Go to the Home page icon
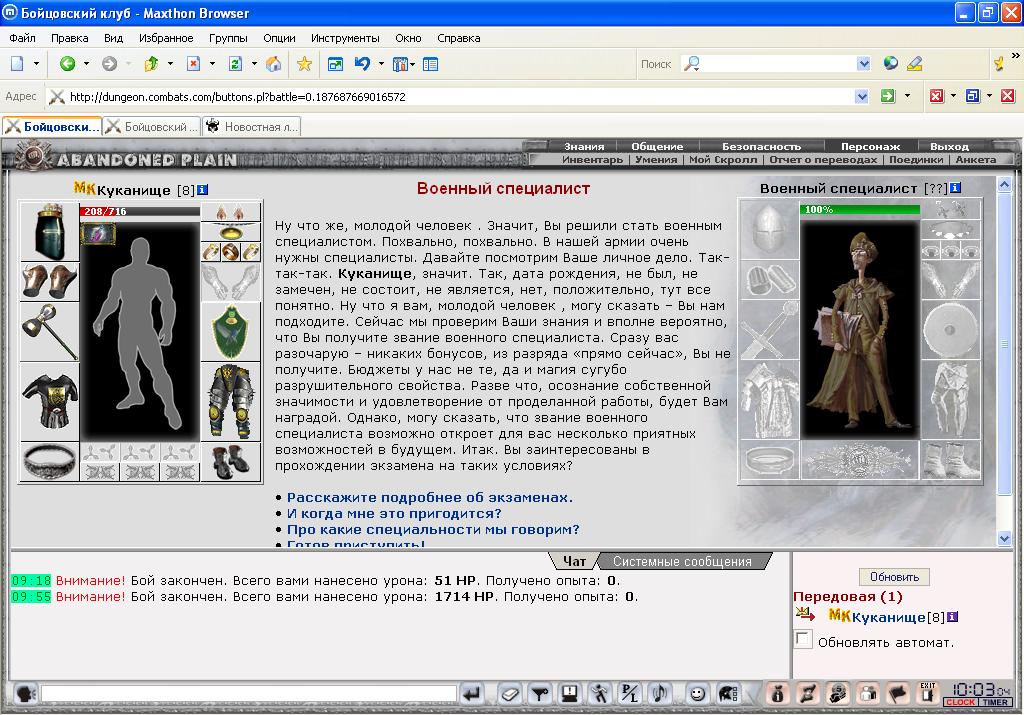 tap(274, 63)
